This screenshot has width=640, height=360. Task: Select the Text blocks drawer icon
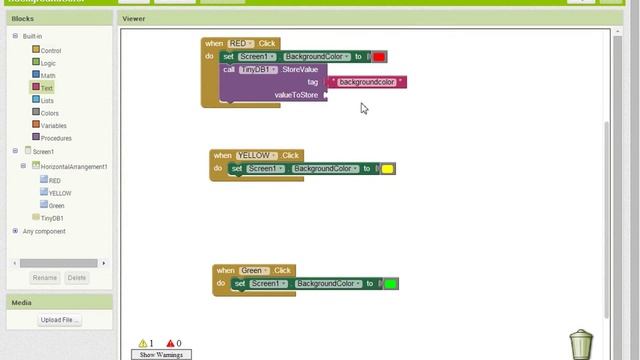(36, 87)
